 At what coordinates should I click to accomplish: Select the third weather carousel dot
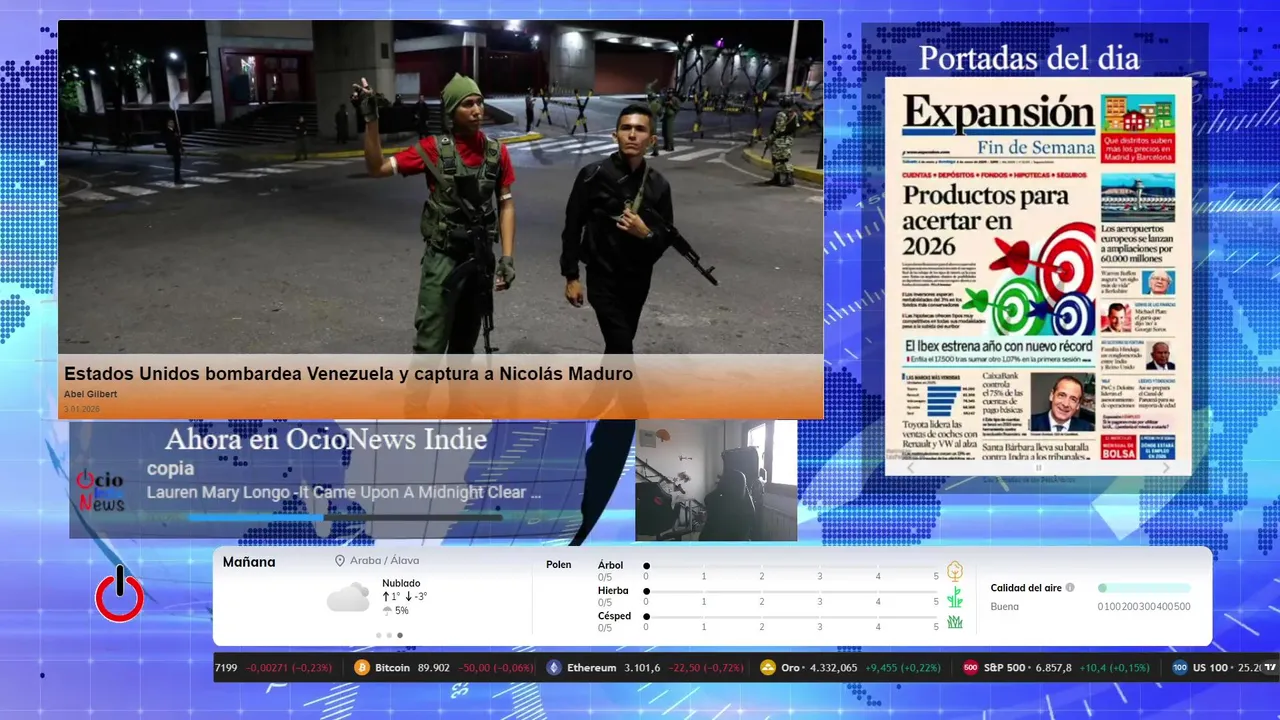(x=400, y=635)
